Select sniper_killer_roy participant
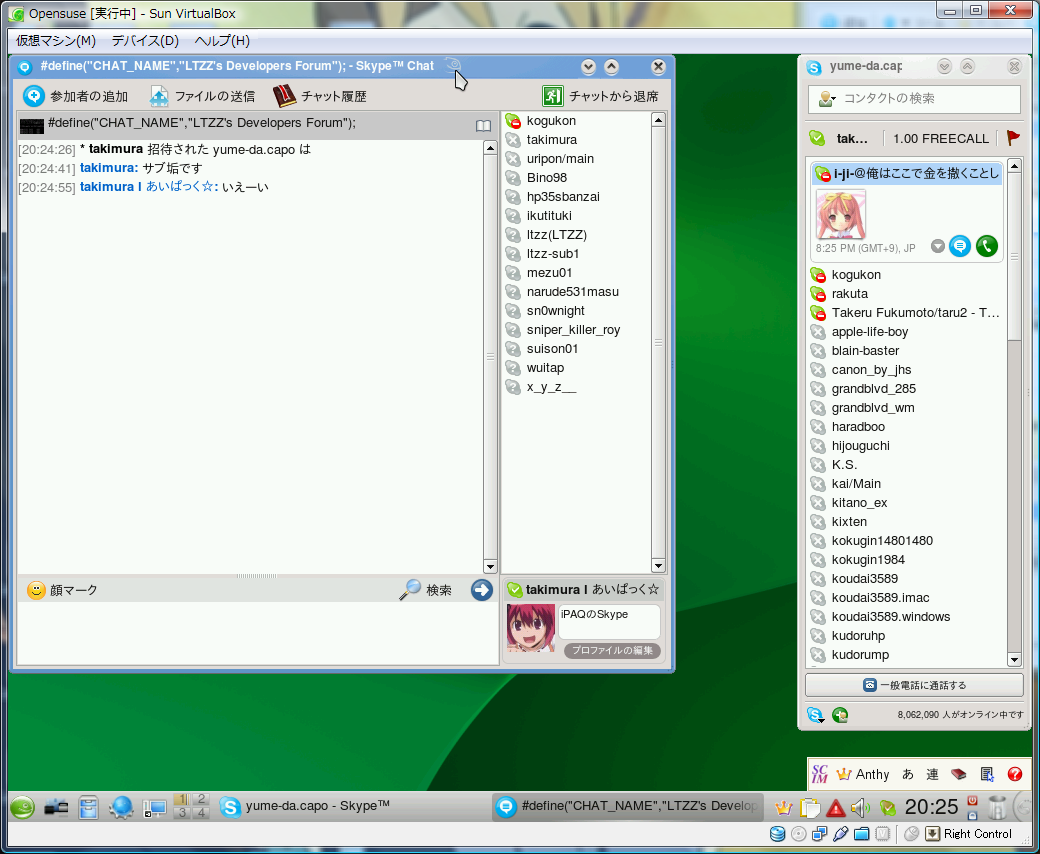1040x854 pixels. tap(576, 330)
